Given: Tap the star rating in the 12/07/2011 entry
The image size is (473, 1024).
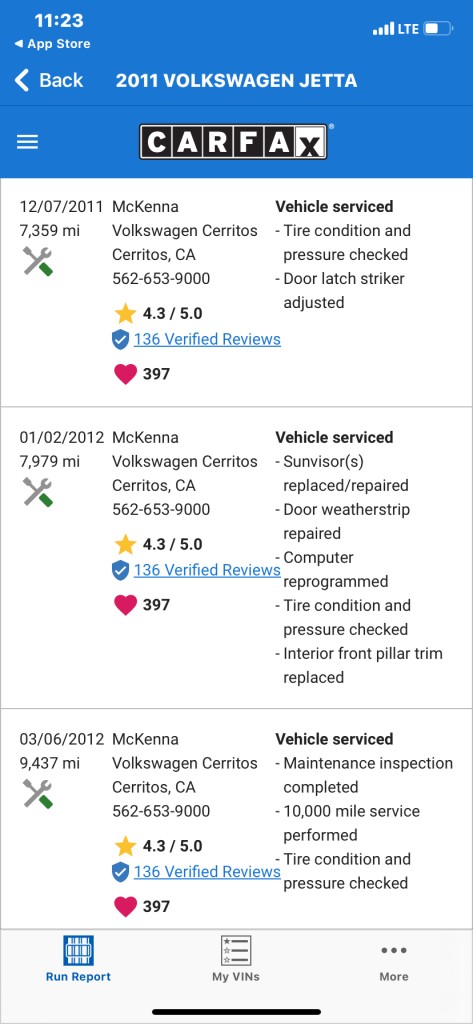Looking at the screenshot, I should (158, 313).
